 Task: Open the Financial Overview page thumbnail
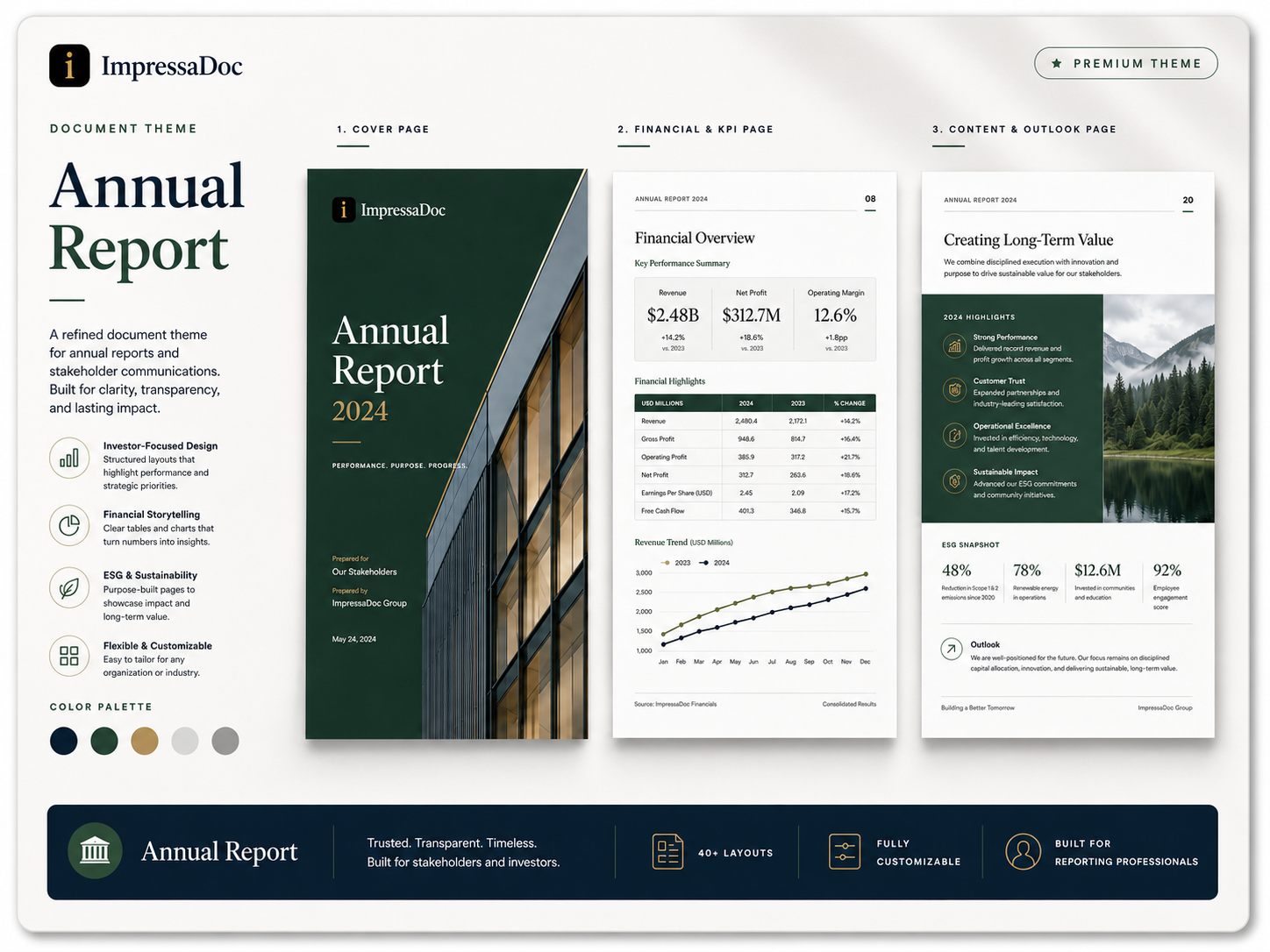pyautogui.click(x=754, y=454)
